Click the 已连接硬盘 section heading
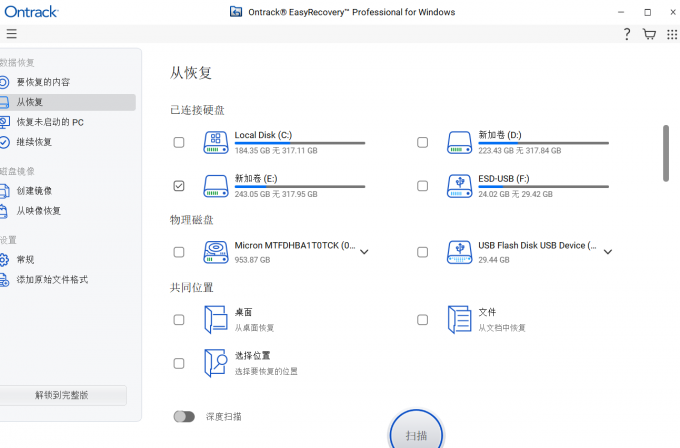The width and height of the screenshot is (680, 448). pyautogui.click(x=197, y=110)
